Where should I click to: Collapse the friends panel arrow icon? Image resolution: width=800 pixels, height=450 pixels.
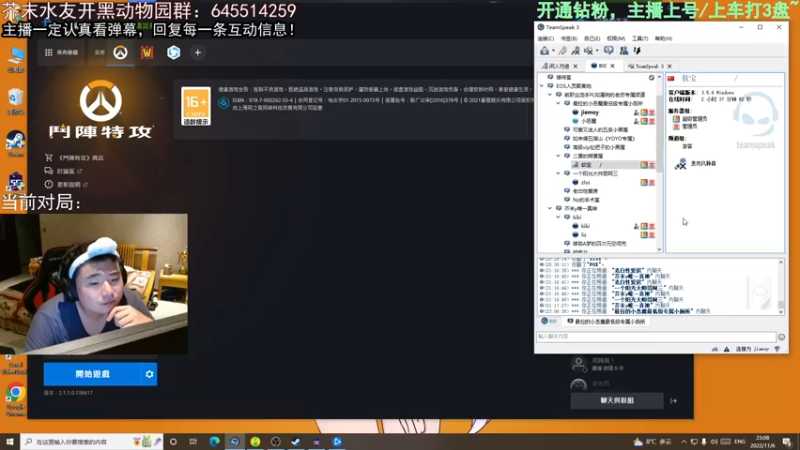click(673, 401)
